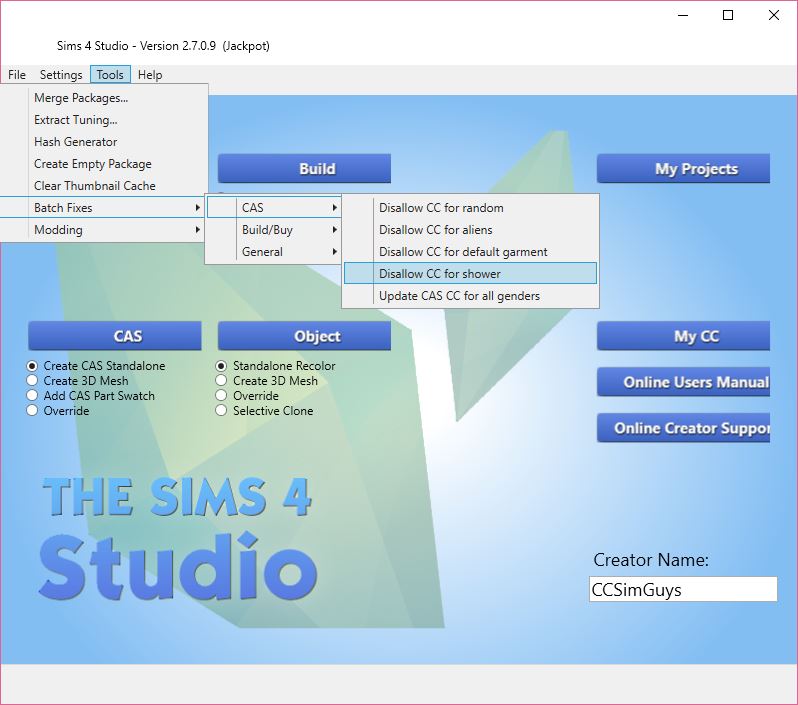Screen dimensions: 798x705
Task: Open the Settings menu
Action: (61, 75)
